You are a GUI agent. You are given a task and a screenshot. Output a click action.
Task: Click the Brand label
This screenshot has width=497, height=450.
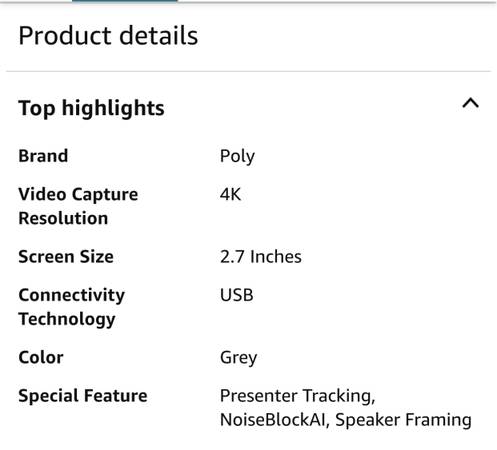pos(43,156)
